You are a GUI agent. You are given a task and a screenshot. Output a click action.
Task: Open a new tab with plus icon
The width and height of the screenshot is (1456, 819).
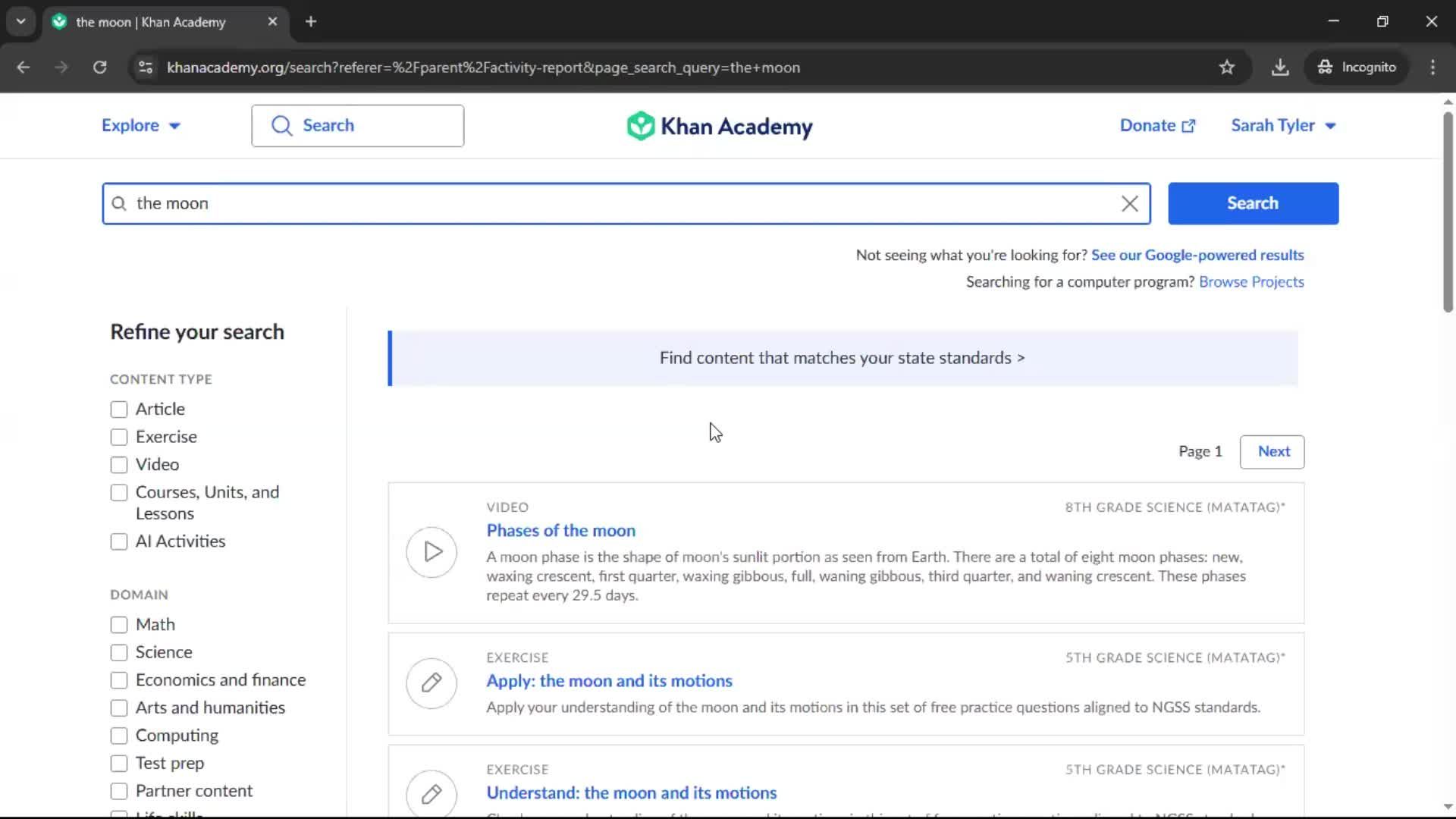[x=311, y=21]
